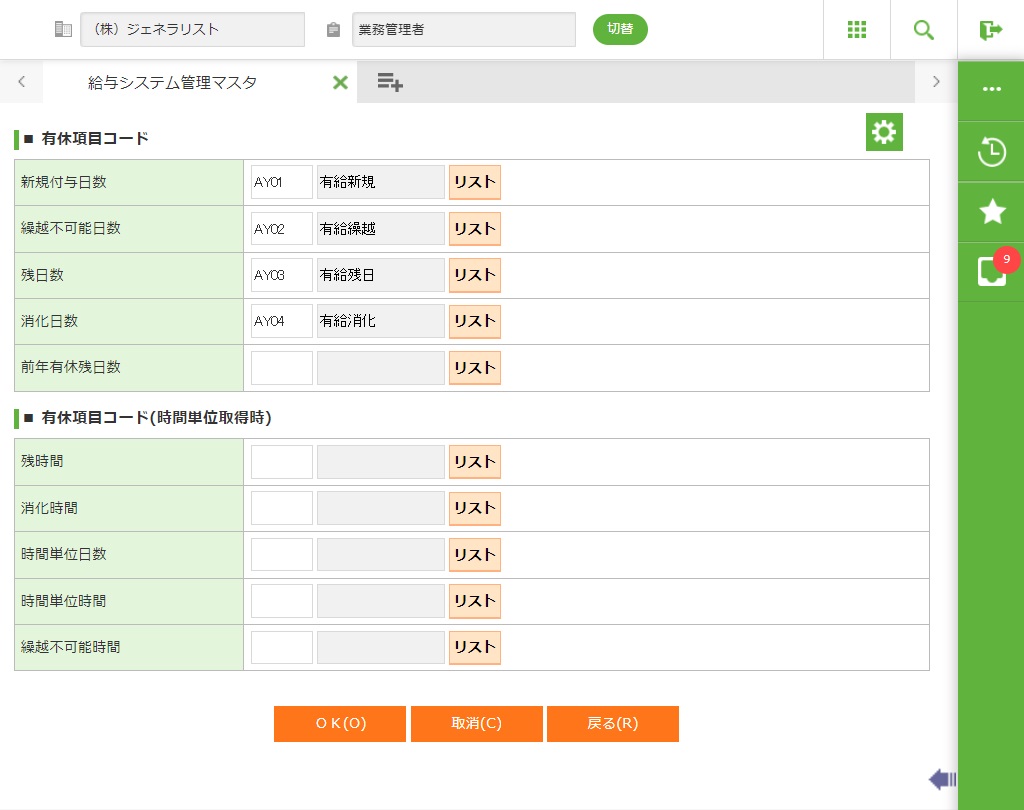Viewport: 1024px width, 810px height.
Task: Click the logout door icon
Action: point(990,30)
